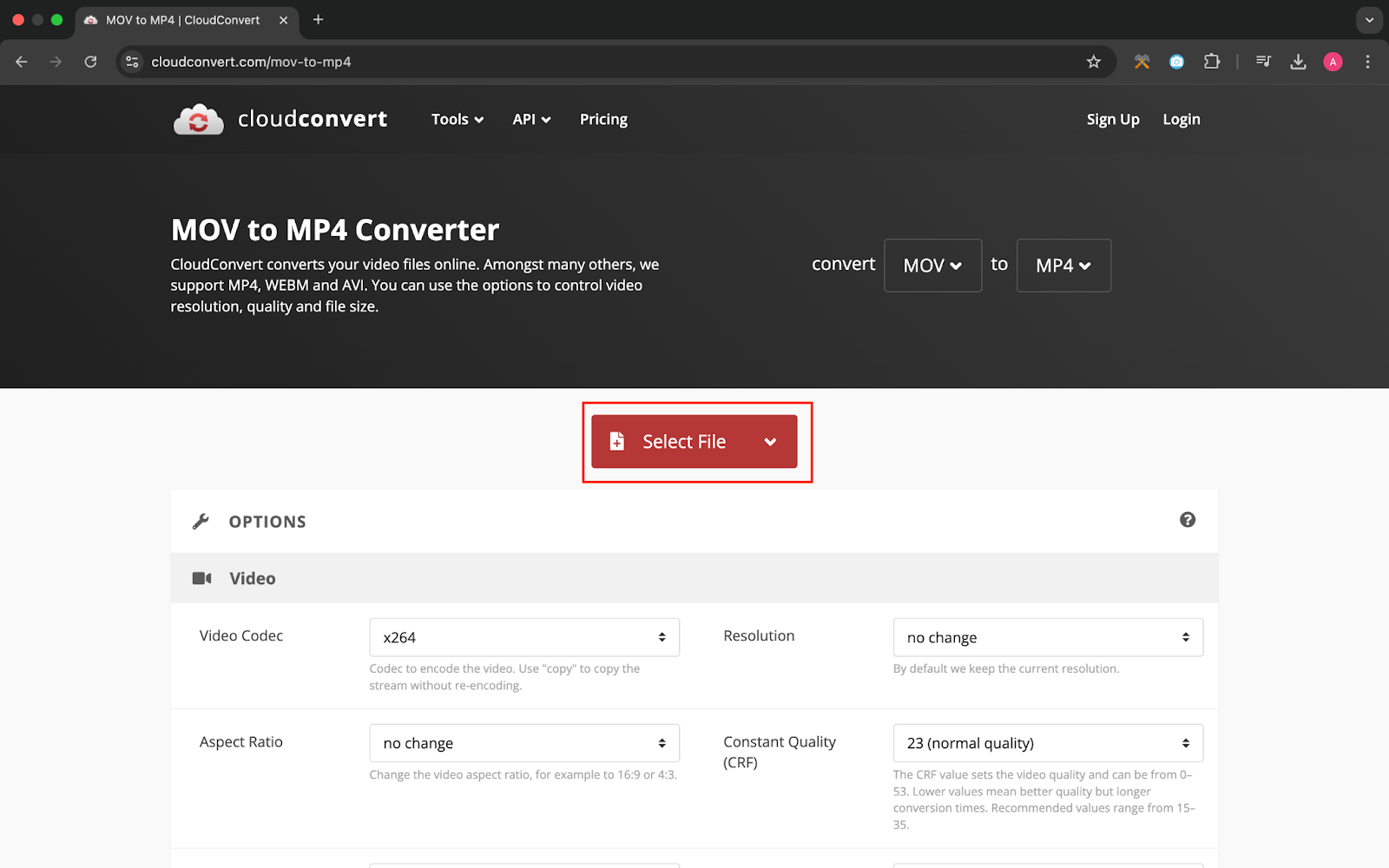Open Chrome downloads icon
The image size is (1389, 868).
(1298, 62)
